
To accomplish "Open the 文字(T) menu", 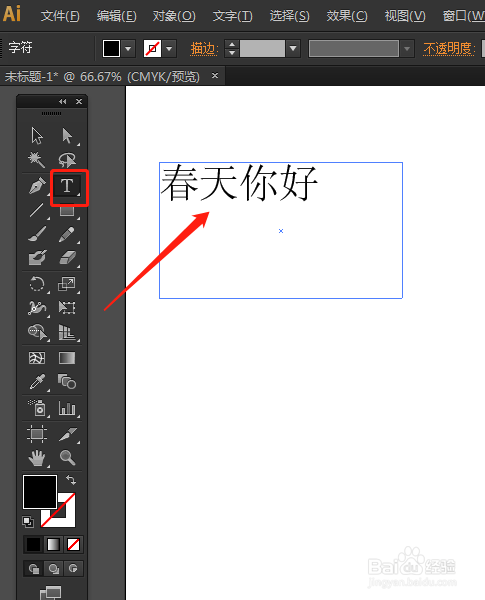I will pyautogui.click(x=232, y=16).
